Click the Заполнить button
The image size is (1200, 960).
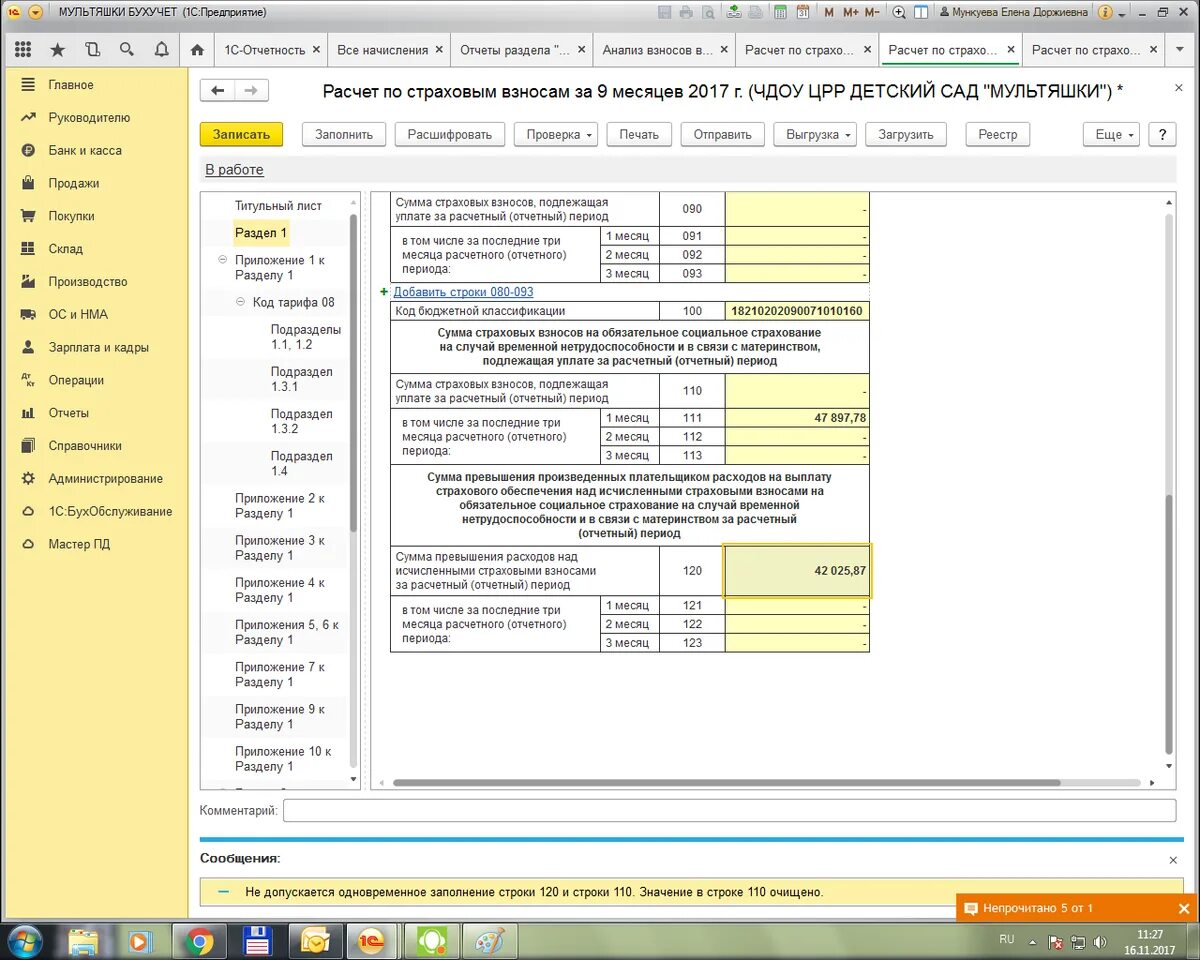[x=344, y=134]
